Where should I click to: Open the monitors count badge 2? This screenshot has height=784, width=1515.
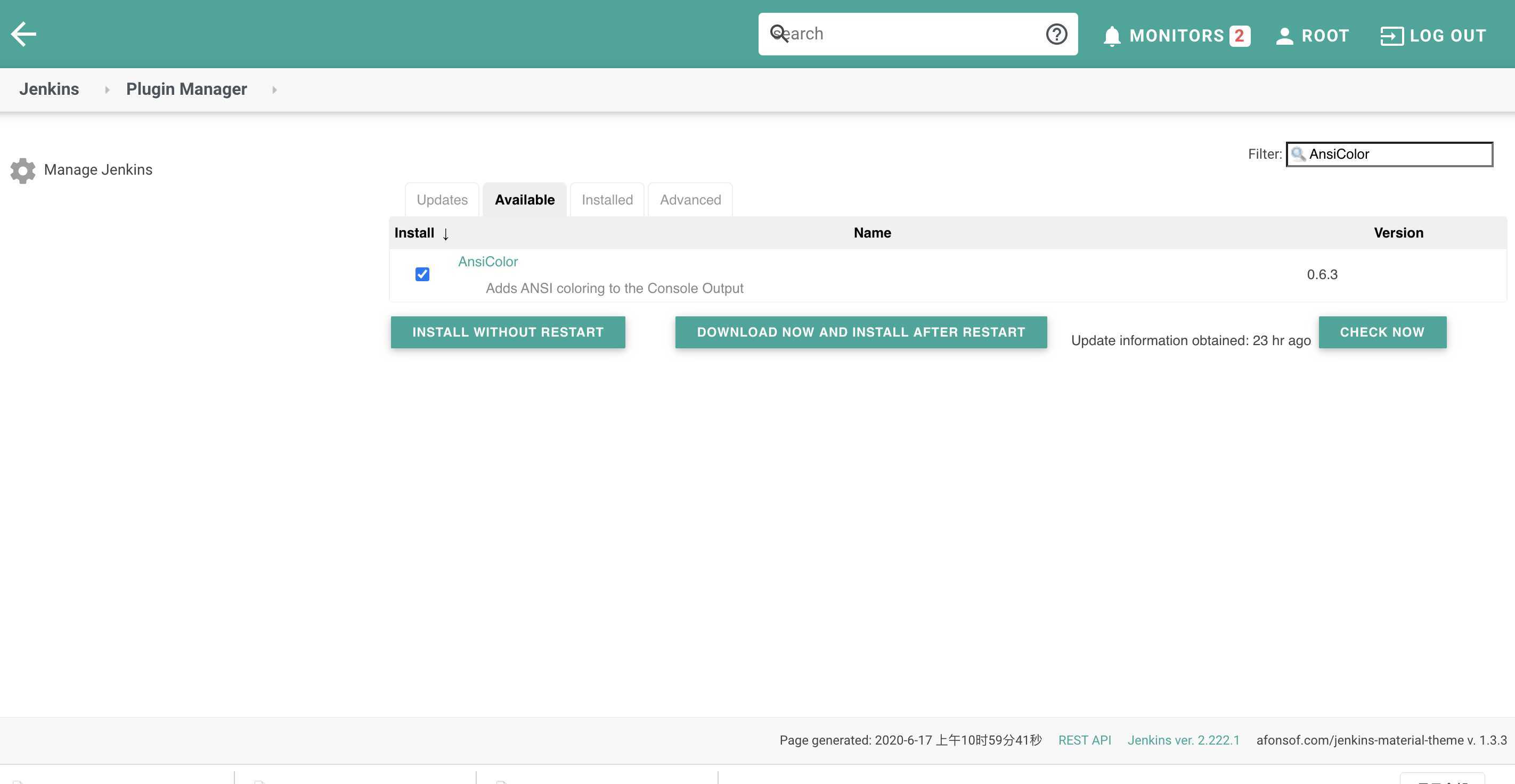coord(1239,36)
